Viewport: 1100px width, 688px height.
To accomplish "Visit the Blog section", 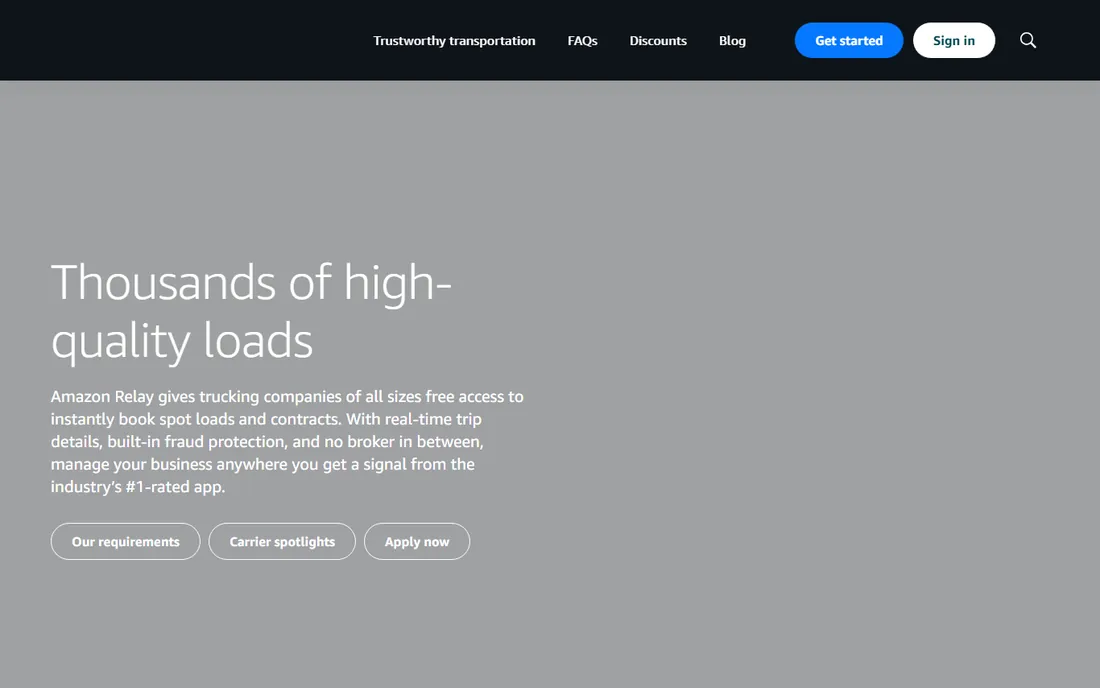I will (732, 41).
